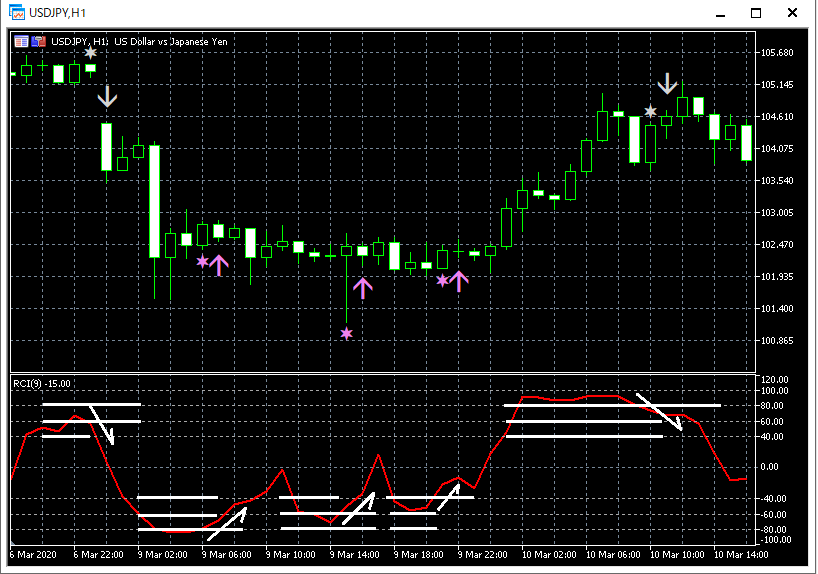Click the 102.470 price scale label
Viewport: 818px width, 574px height.
coord(777,244)
